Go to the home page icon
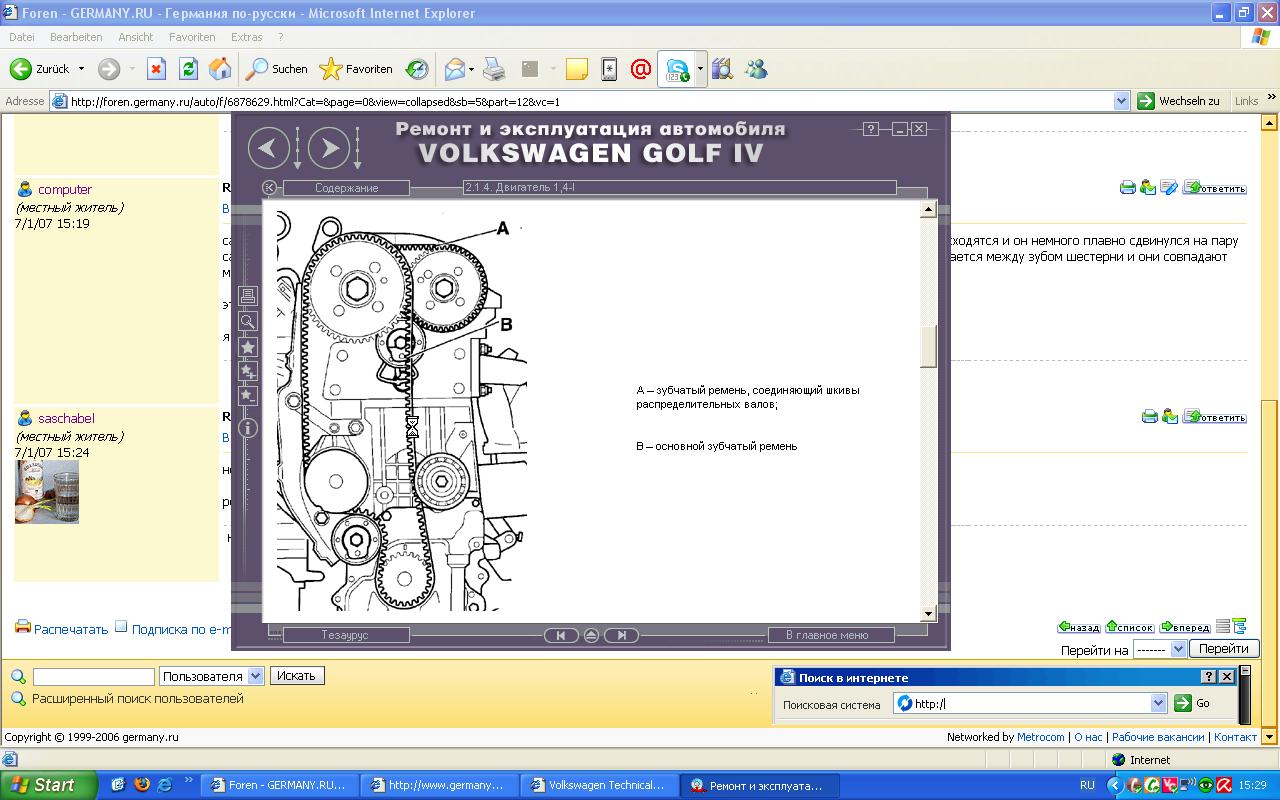1280x800 pixels. (x=220, y=69)
